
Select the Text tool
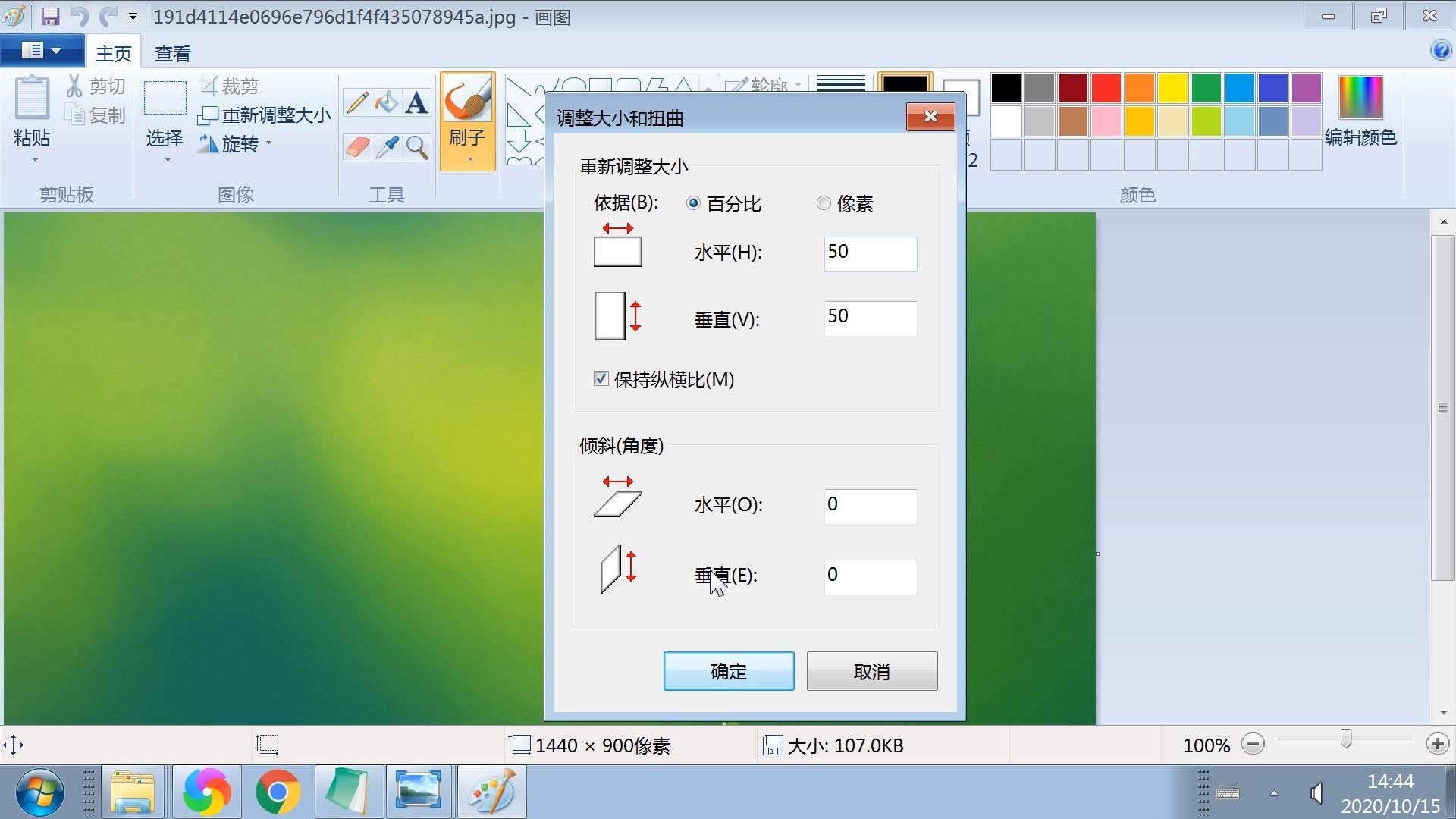(416, 103)
